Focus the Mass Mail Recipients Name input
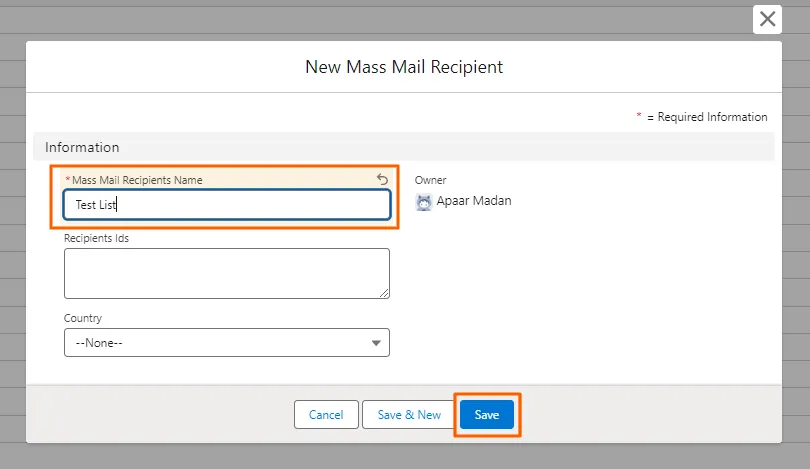The width and height of the screenshot is (810, 469). (x=226, y=205)
